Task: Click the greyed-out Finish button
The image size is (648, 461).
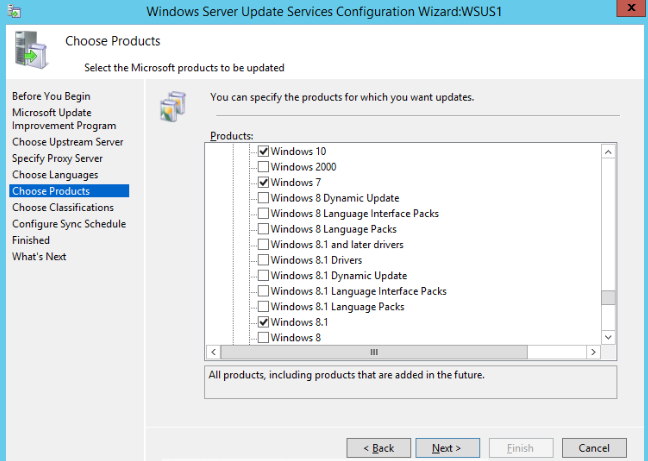Action: 521,448
